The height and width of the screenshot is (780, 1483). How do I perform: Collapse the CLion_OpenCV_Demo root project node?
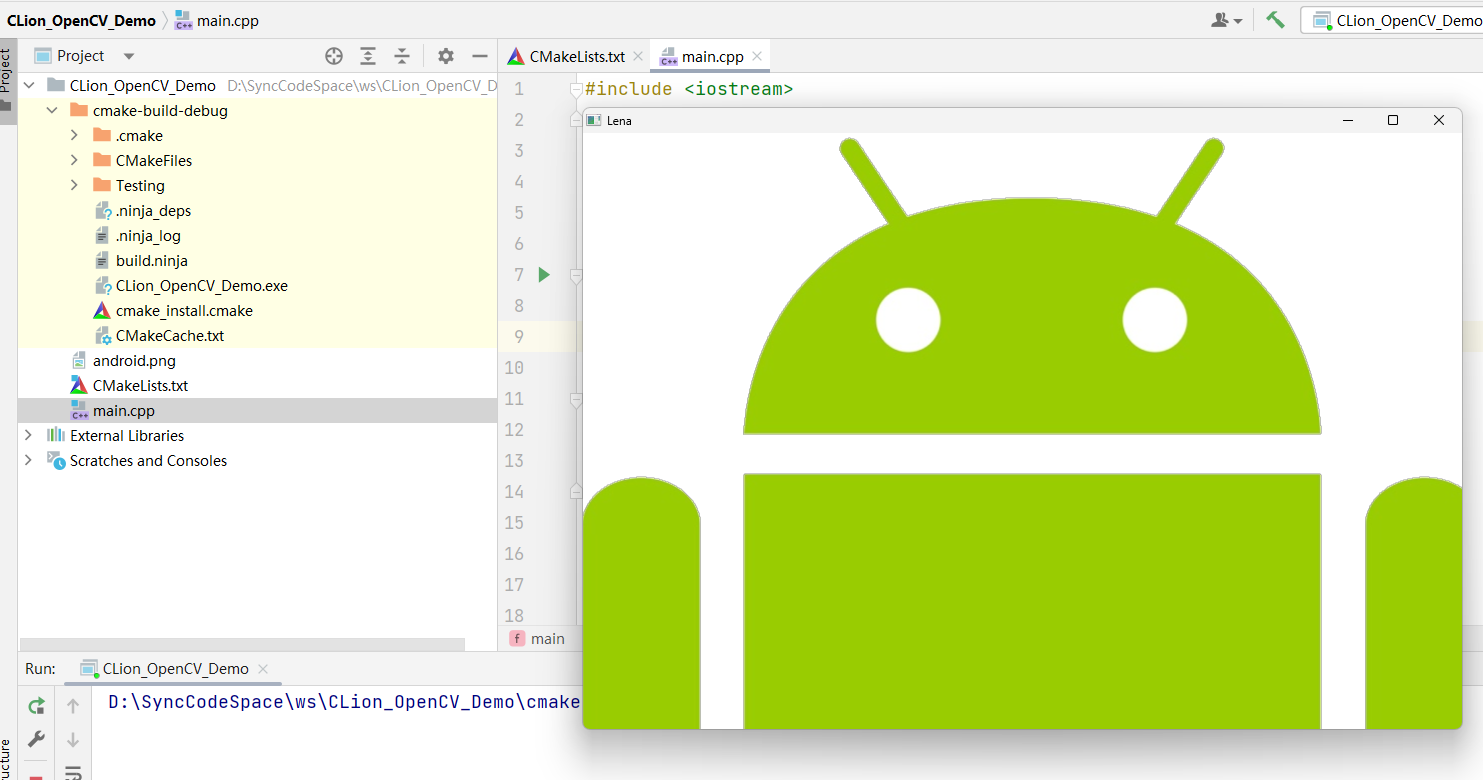click(29, 85)
